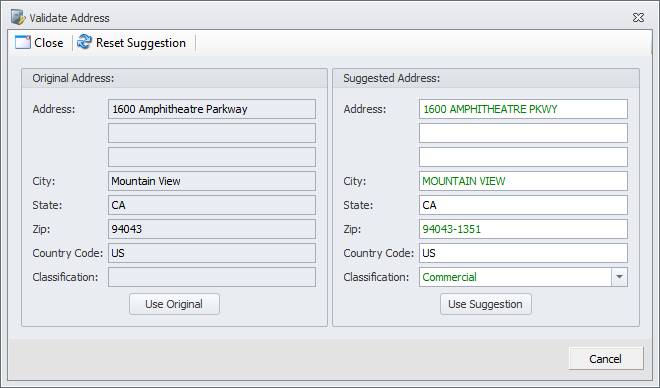Click the suggested Country Code US field
The height and width of the screenshot is (388, 660).
pos(523,253)
